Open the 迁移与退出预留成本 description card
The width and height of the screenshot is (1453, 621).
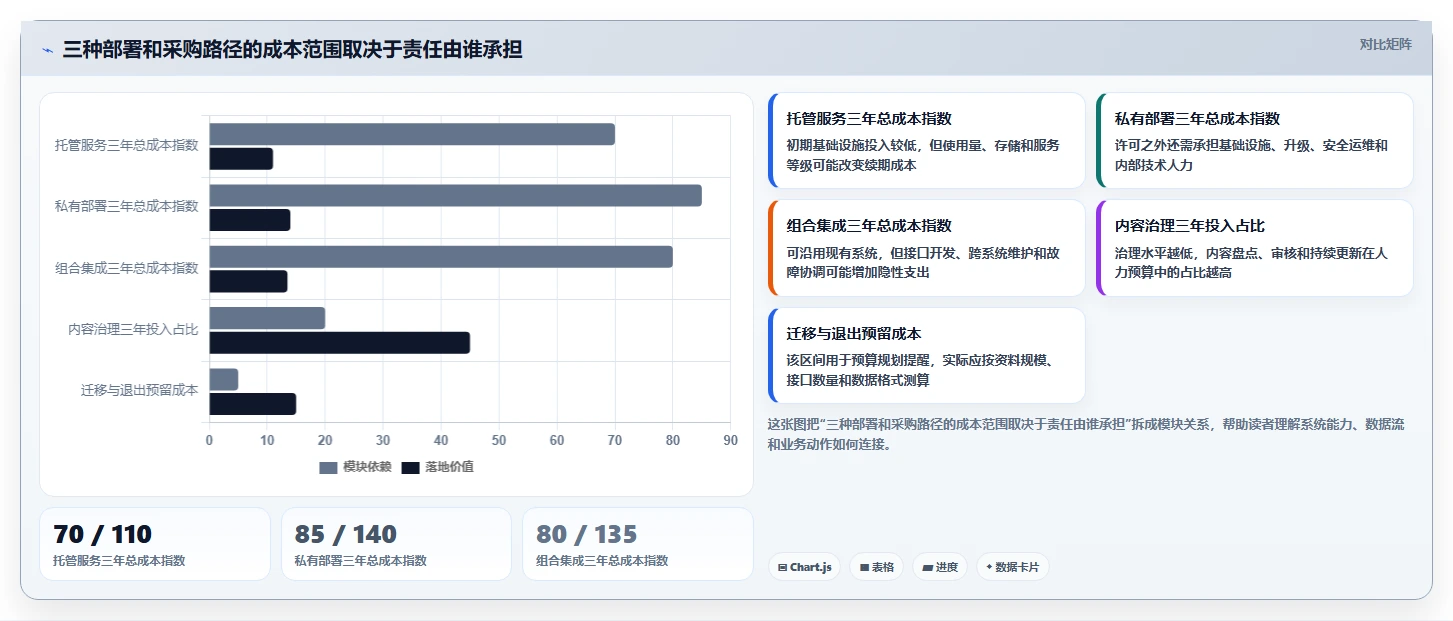point(926,355)
